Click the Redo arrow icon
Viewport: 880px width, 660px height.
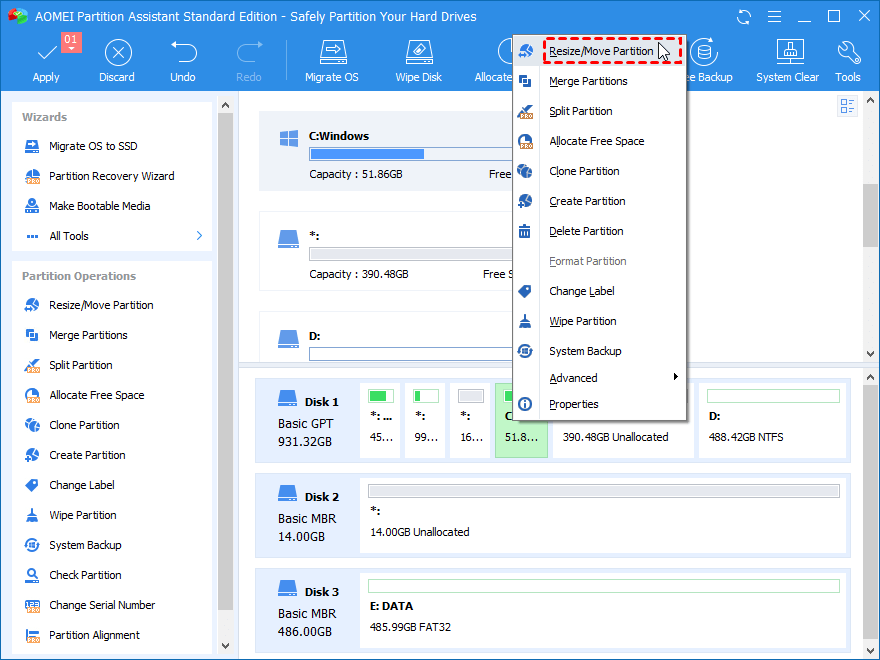tap(249, 52)
